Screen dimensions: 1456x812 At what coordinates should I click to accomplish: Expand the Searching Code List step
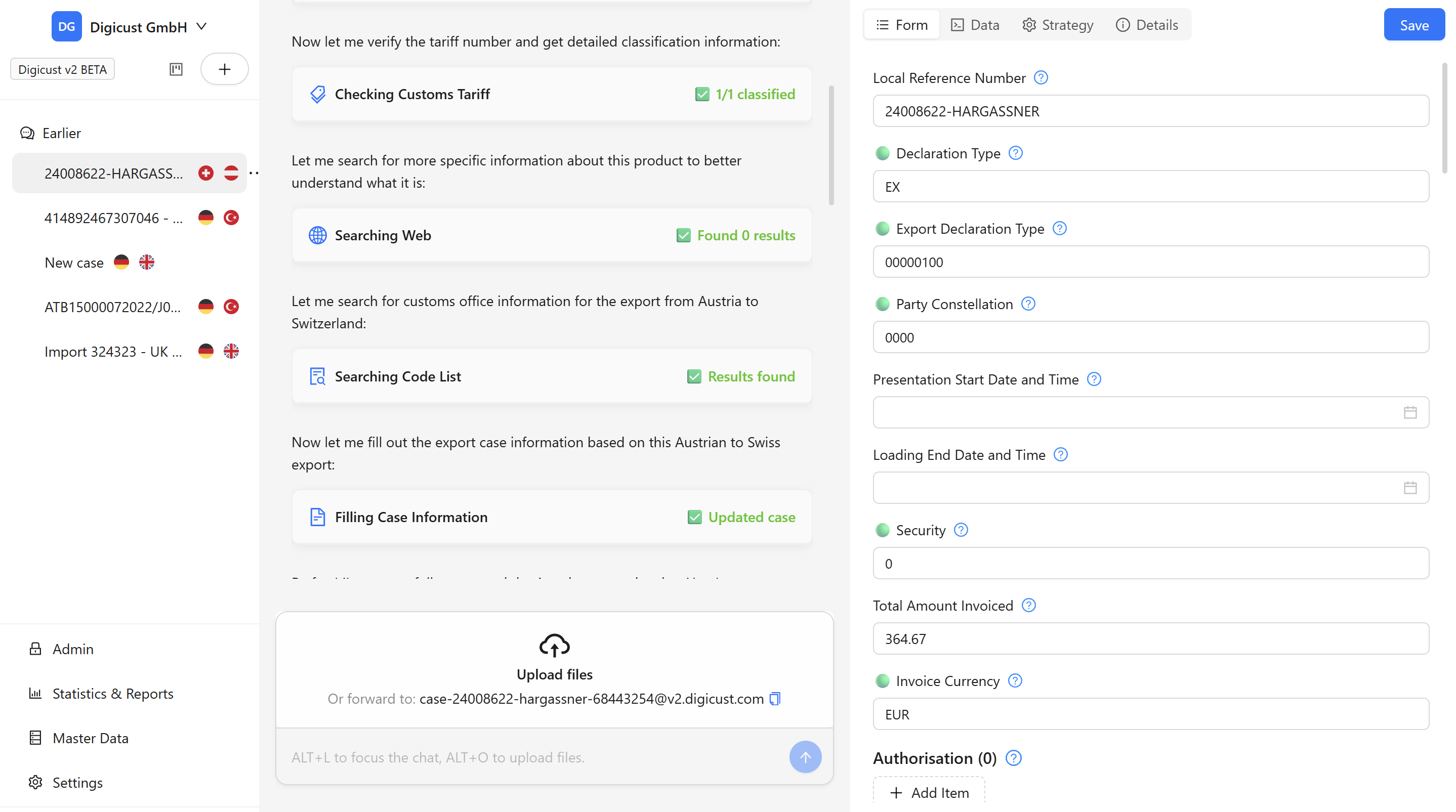(x=552, y=376)
